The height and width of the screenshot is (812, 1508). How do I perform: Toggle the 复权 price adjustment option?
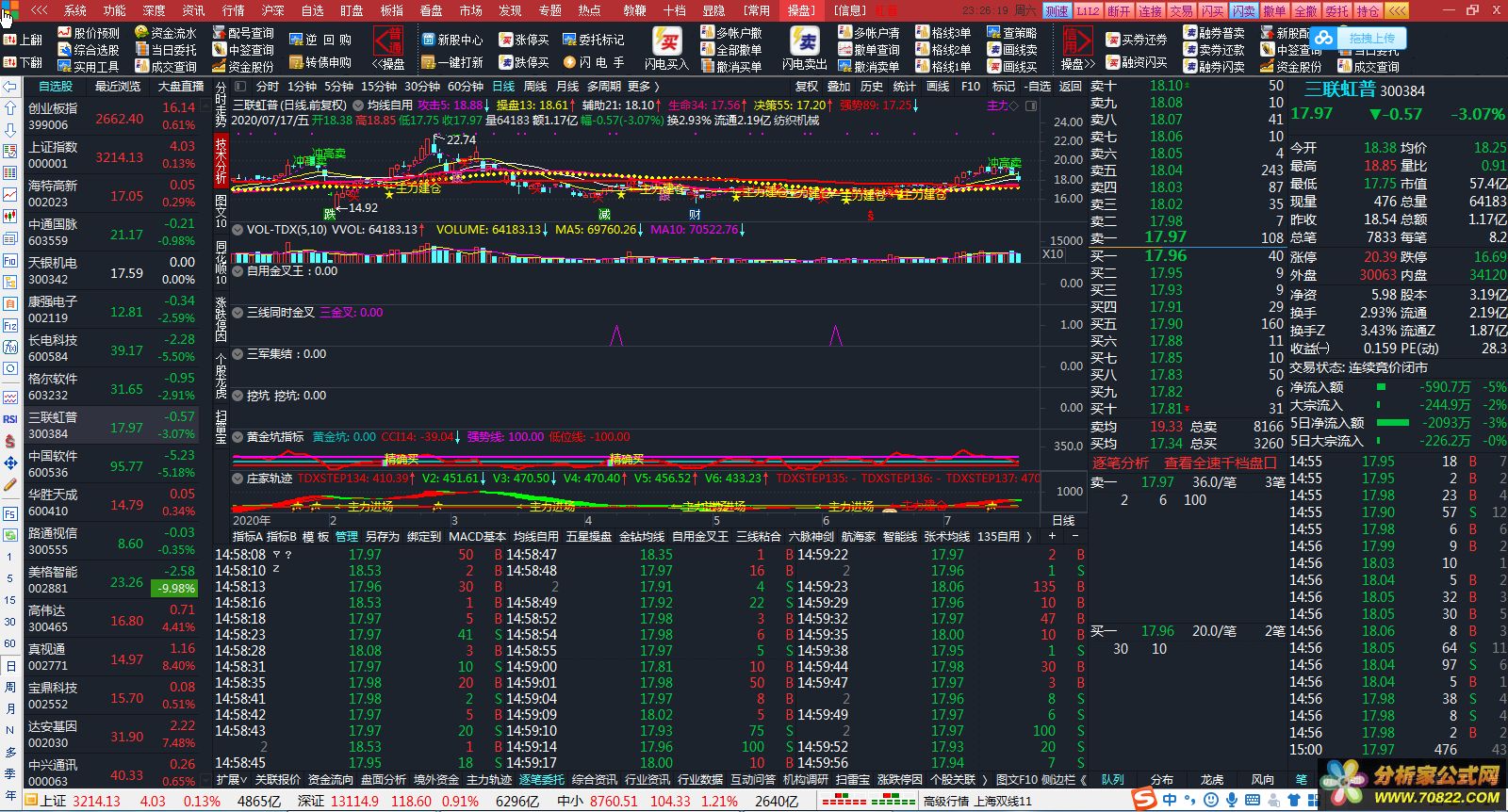point(807,86)
